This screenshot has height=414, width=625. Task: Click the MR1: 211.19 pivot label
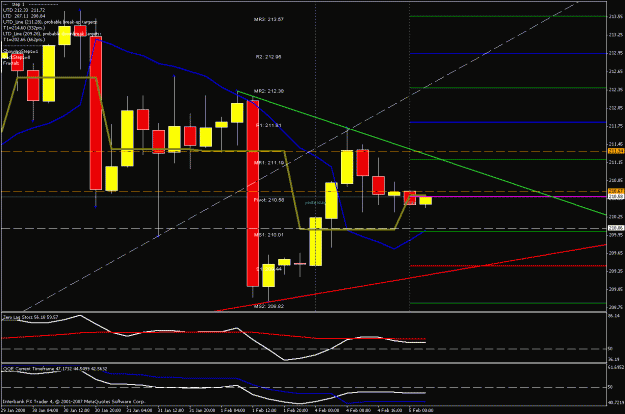pos(269,163)
